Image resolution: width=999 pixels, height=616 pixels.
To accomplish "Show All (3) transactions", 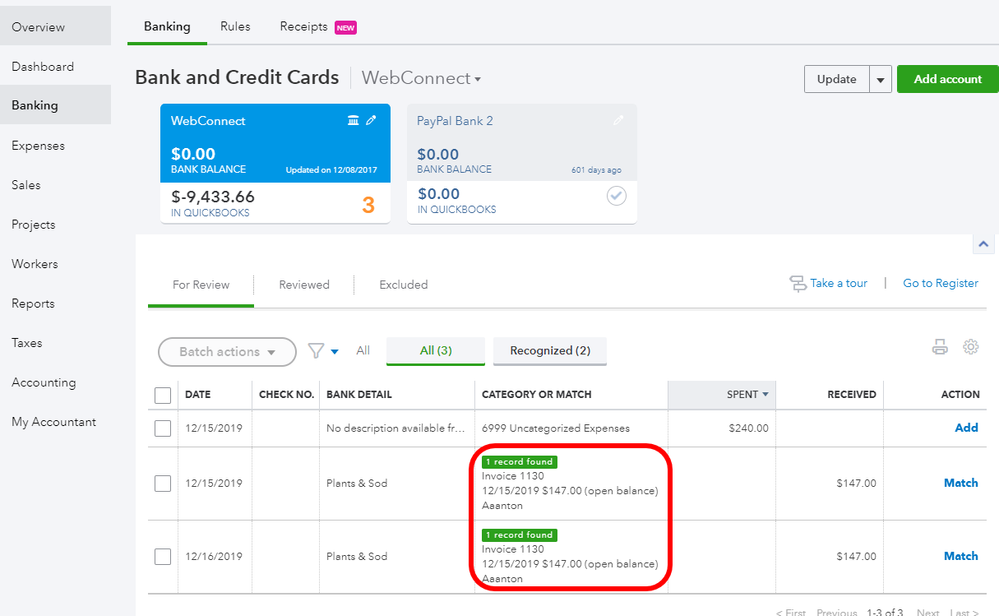I will coord(436,351).
